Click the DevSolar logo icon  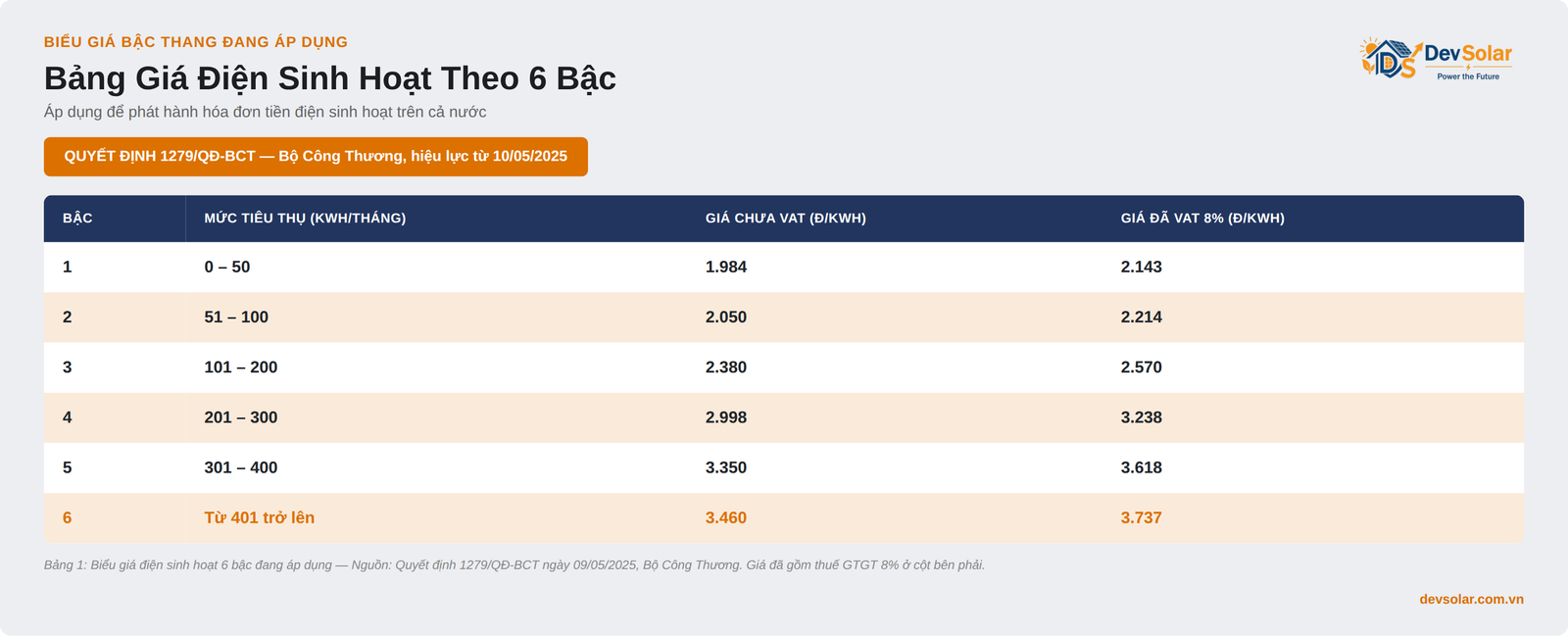pos(1390,58)
